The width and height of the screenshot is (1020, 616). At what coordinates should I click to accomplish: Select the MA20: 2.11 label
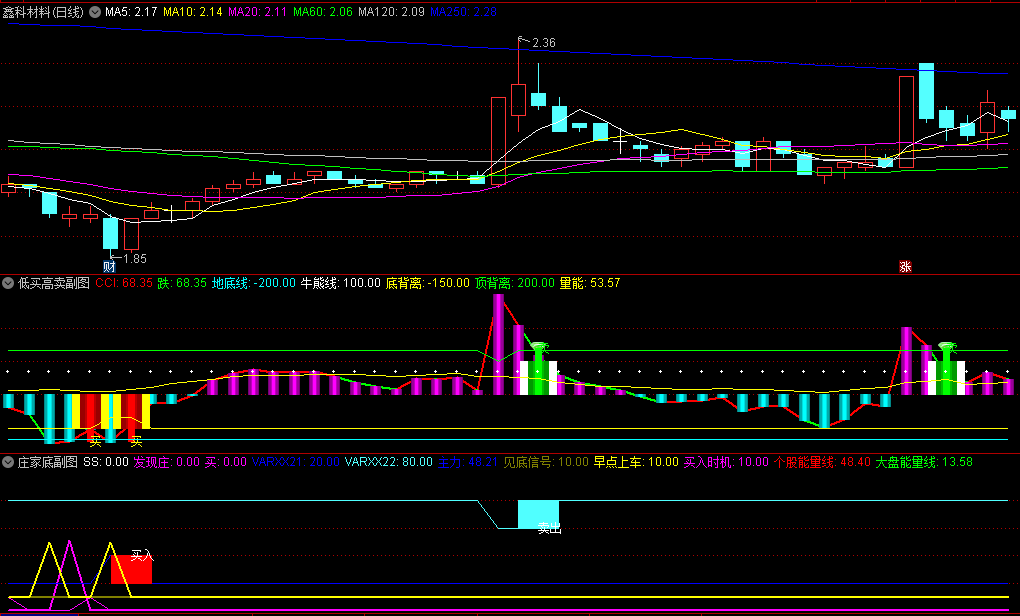(258, 12)
